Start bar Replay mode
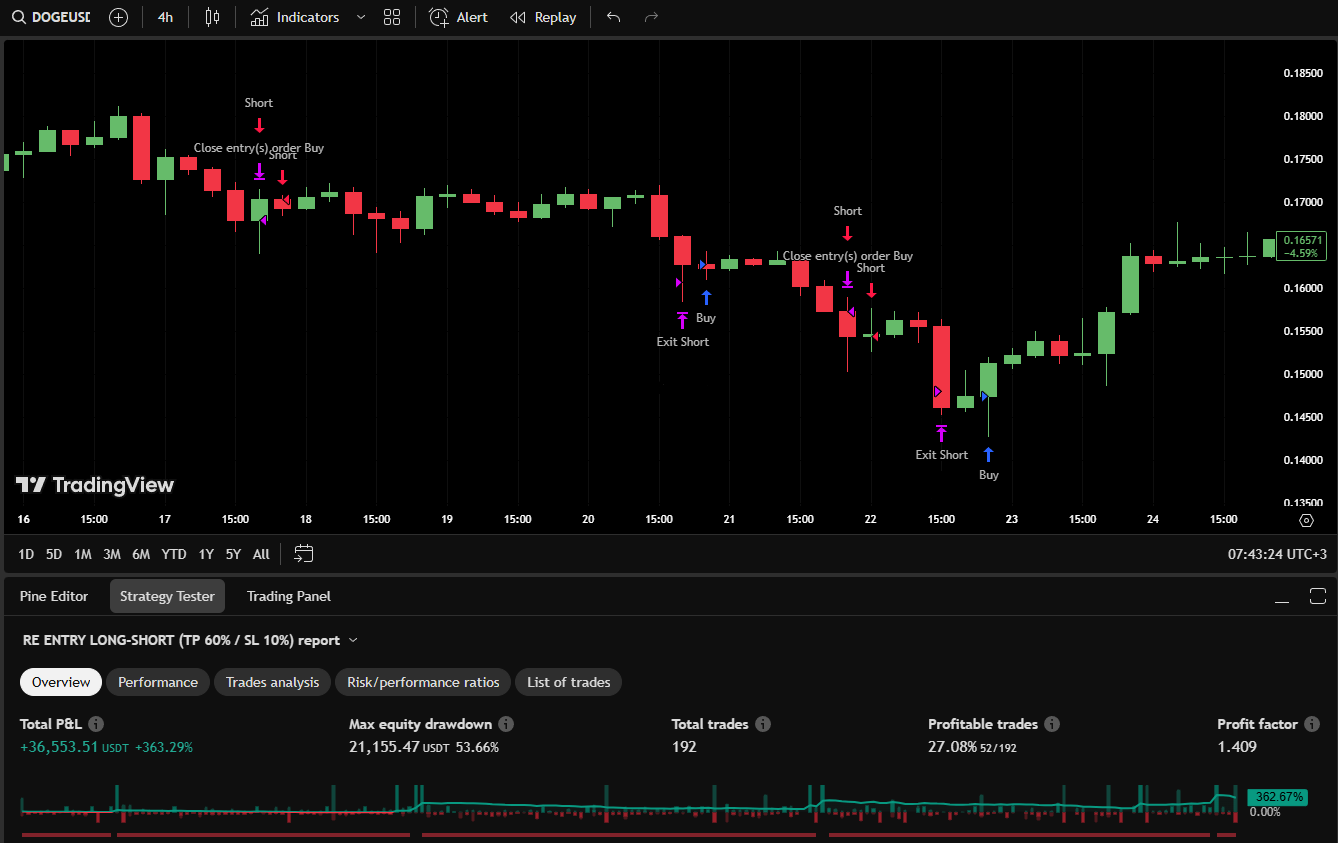The image size is (1338, 843). [543, 17]
